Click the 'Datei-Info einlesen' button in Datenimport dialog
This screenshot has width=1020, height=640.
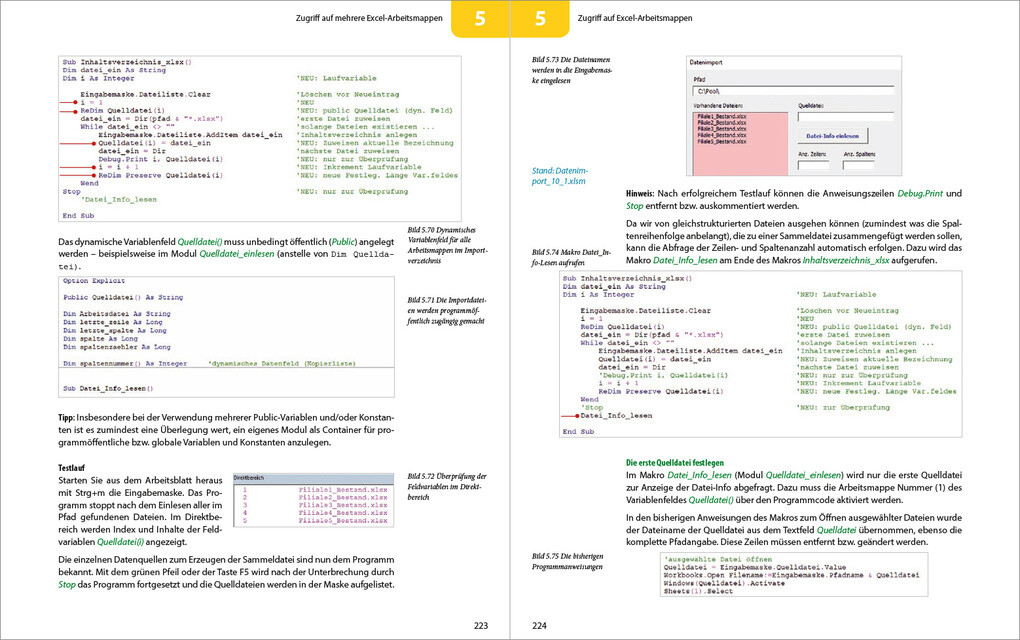click(832, 136)
